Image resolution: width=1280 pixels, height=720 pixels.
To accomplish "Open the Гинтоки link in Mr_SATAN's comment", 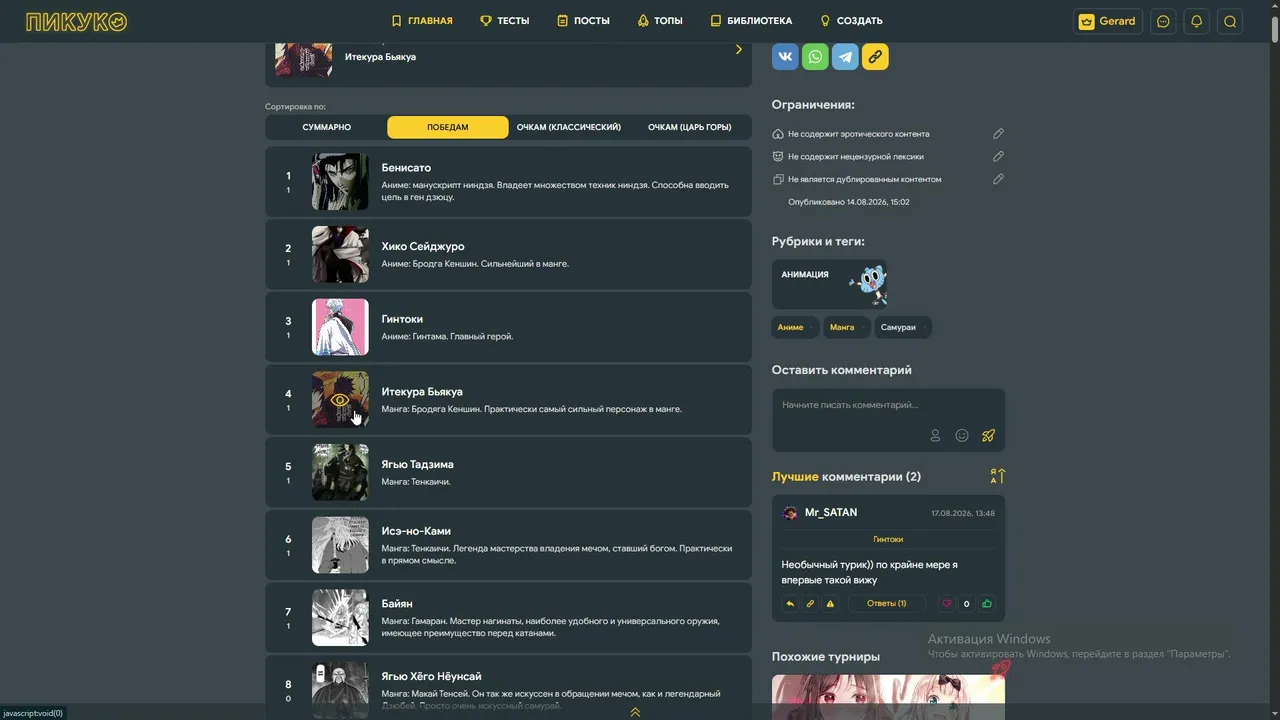I will (888, 539).
